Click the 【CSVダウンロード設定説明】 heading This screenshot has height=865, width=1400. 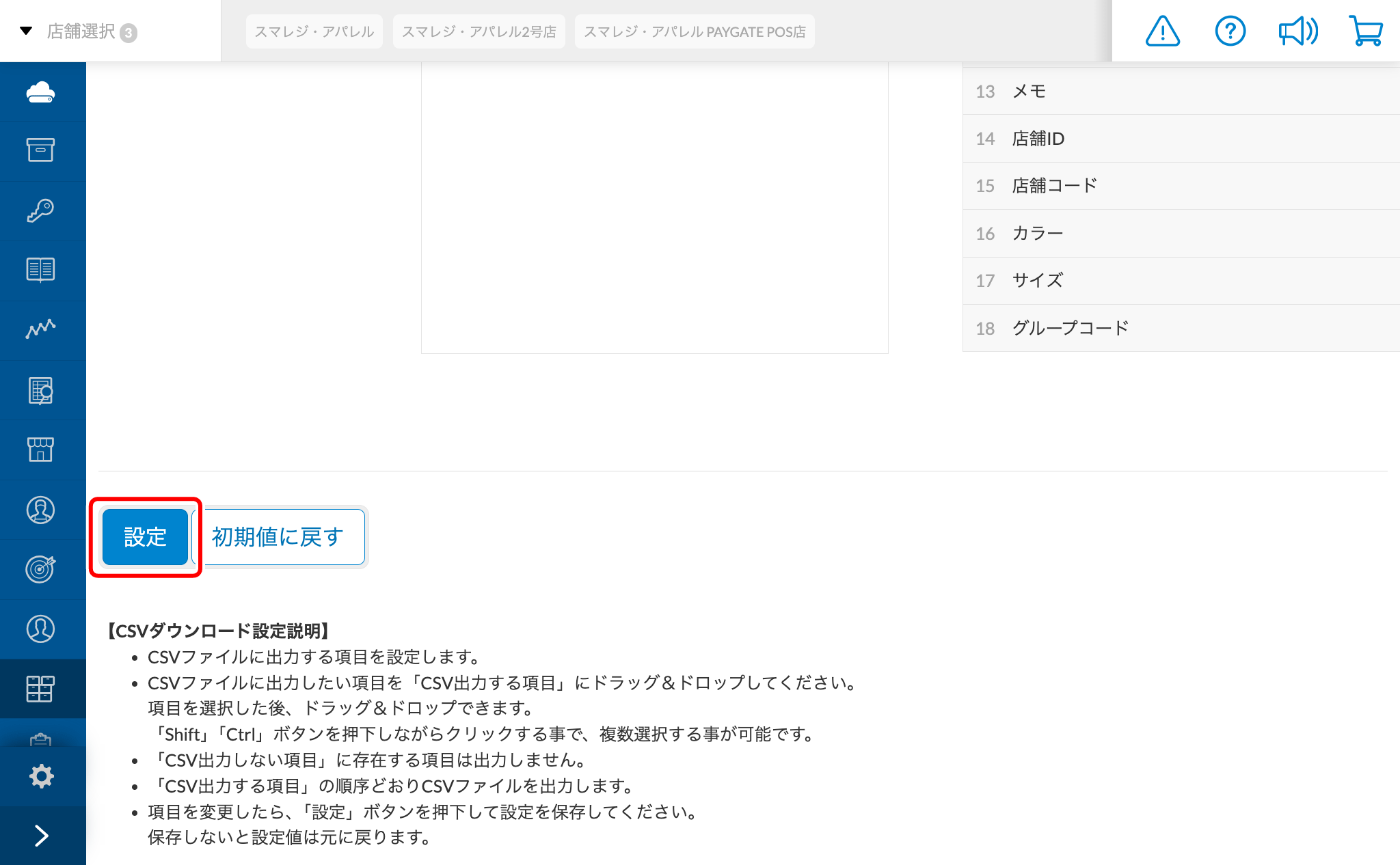(219, 631)
